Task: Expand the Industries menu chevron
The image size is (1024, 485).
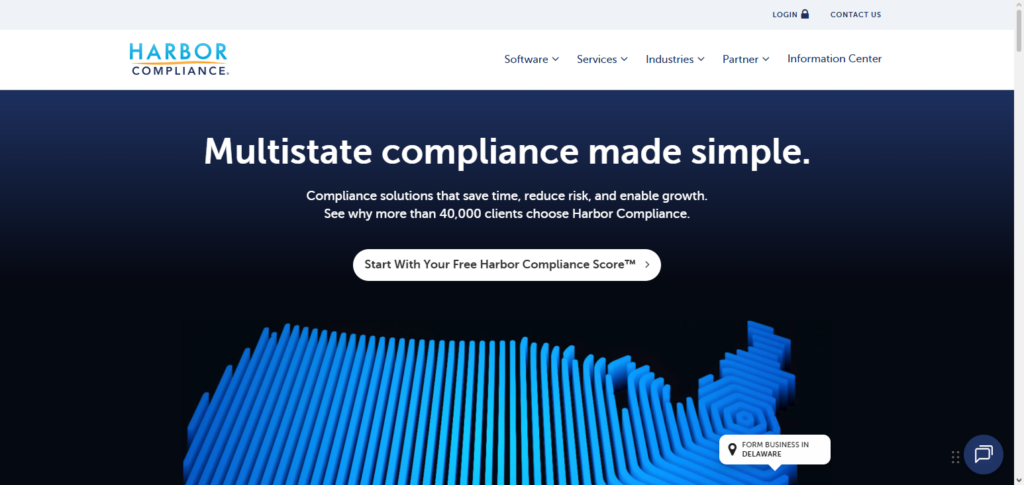Action: point(701,59)
